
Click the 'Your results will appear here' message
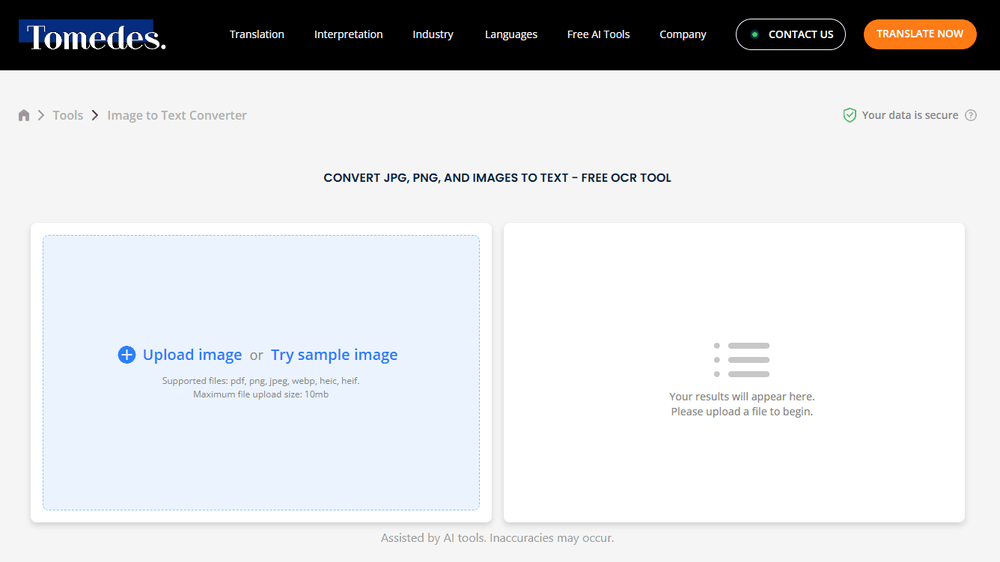tap(741, 397)
